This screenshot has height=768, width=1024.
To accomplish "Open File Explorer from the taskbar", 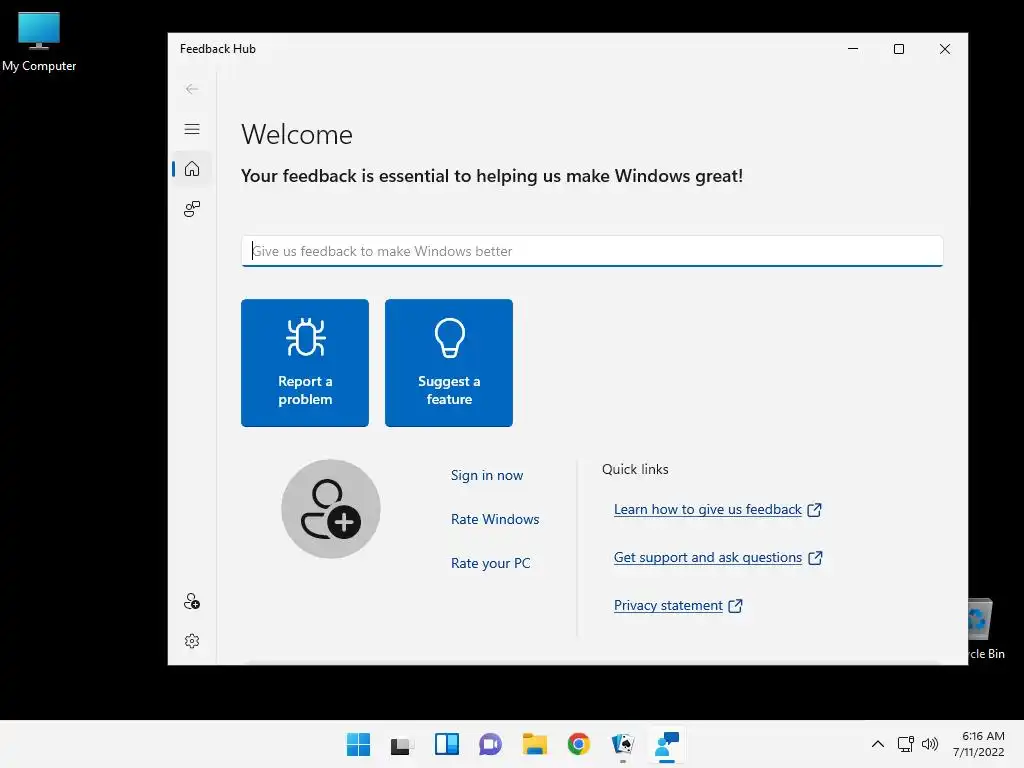I will [x=535, y=744].
